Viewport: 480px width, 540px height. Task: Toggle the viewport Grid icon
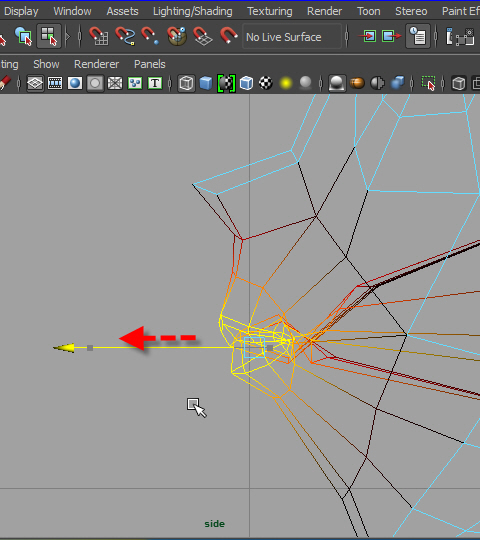[35, 83]
